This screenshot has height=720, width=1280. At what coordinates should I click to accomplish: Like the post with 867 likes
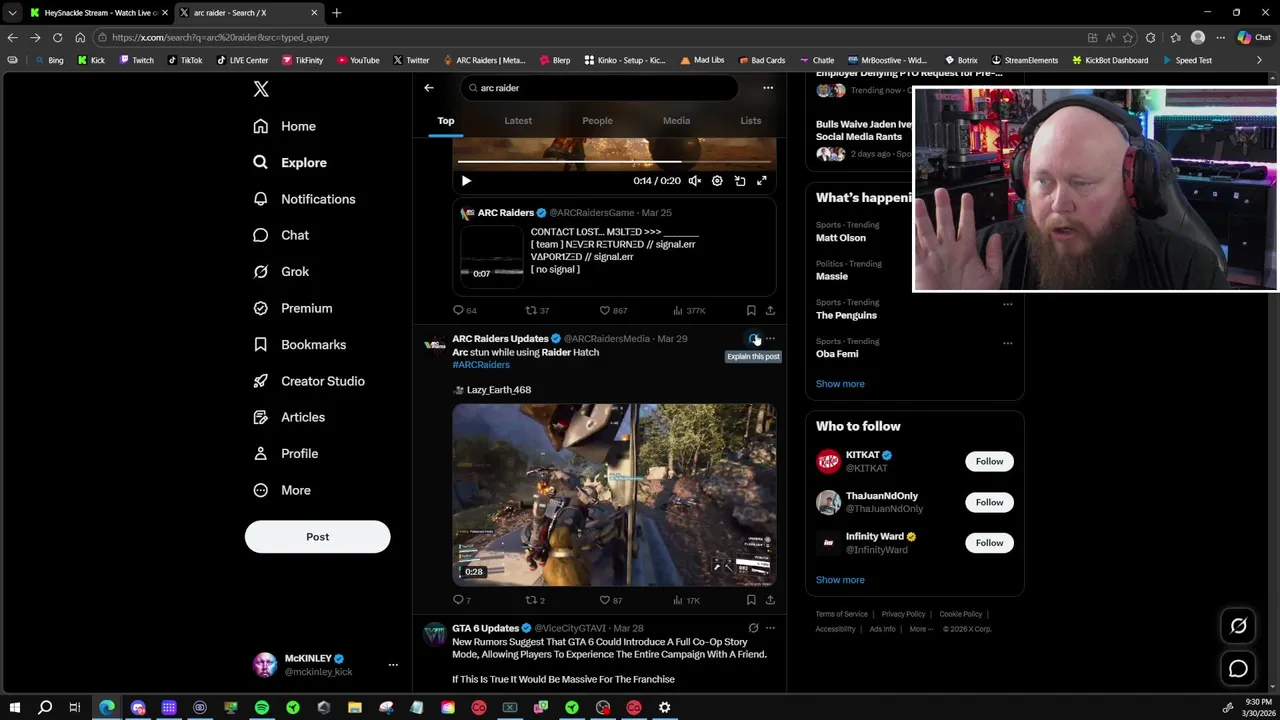[613, 311]
